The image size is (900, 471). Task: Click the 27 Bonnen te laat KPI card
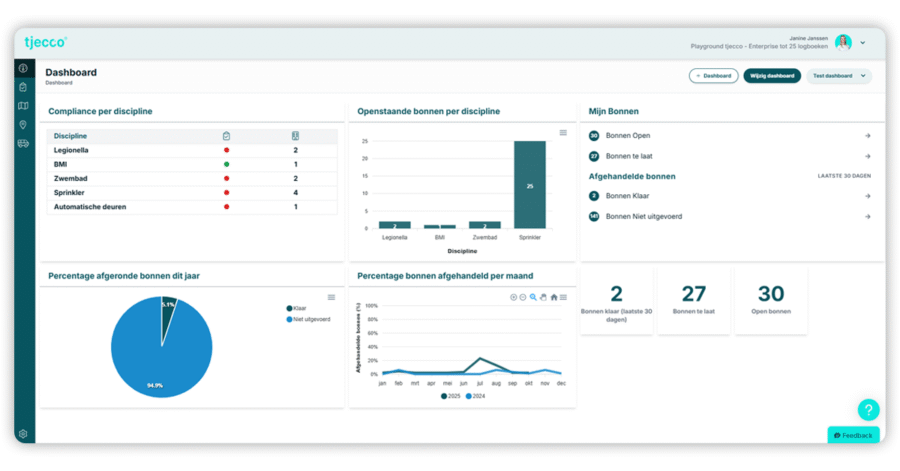pos(693,301)
